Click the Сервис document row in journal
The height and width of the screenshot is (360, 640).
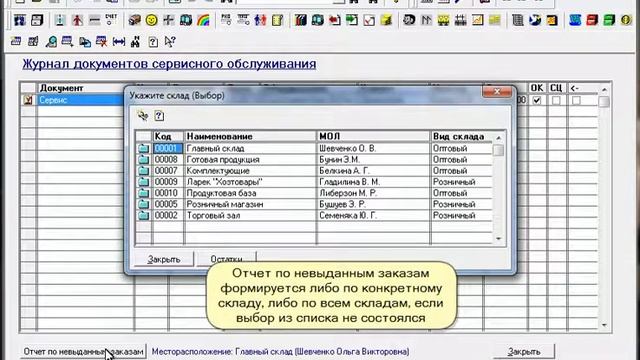coord(80,100)
